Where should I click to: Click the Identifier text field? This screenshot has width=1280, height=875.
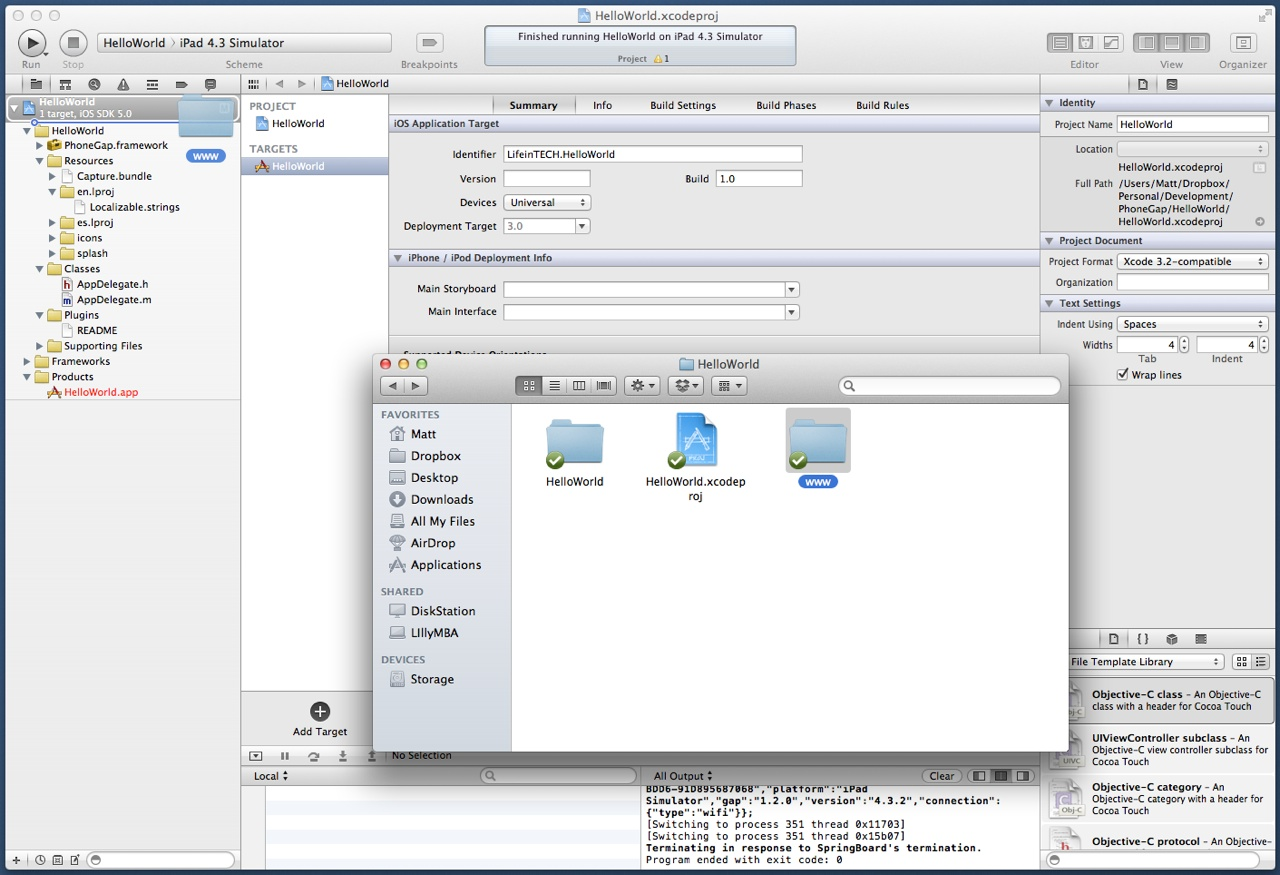coord(652,155)
